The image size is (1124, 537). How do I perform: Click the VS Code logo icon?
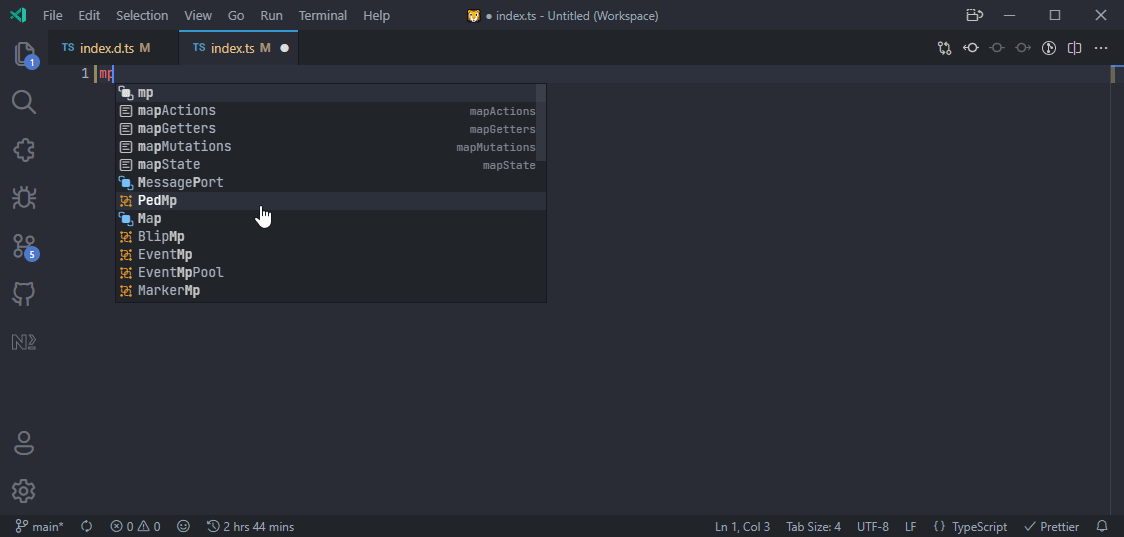[19, 15]
